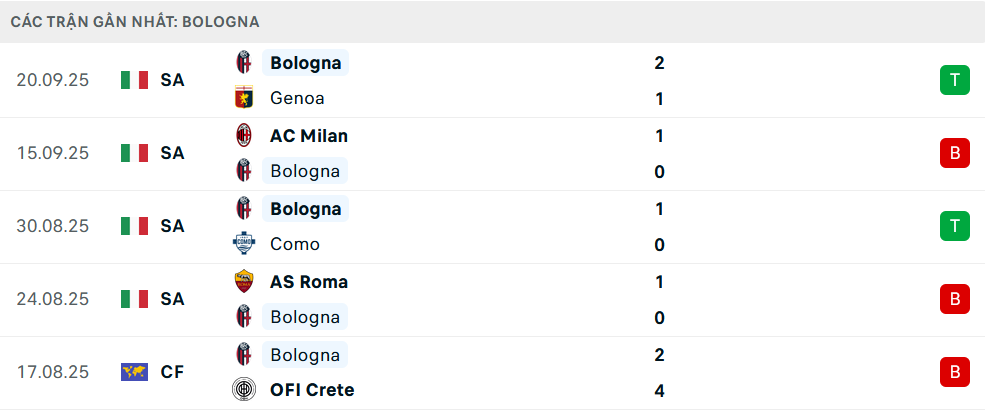Click the 30.08.25 match date

[x=53, y=226]
